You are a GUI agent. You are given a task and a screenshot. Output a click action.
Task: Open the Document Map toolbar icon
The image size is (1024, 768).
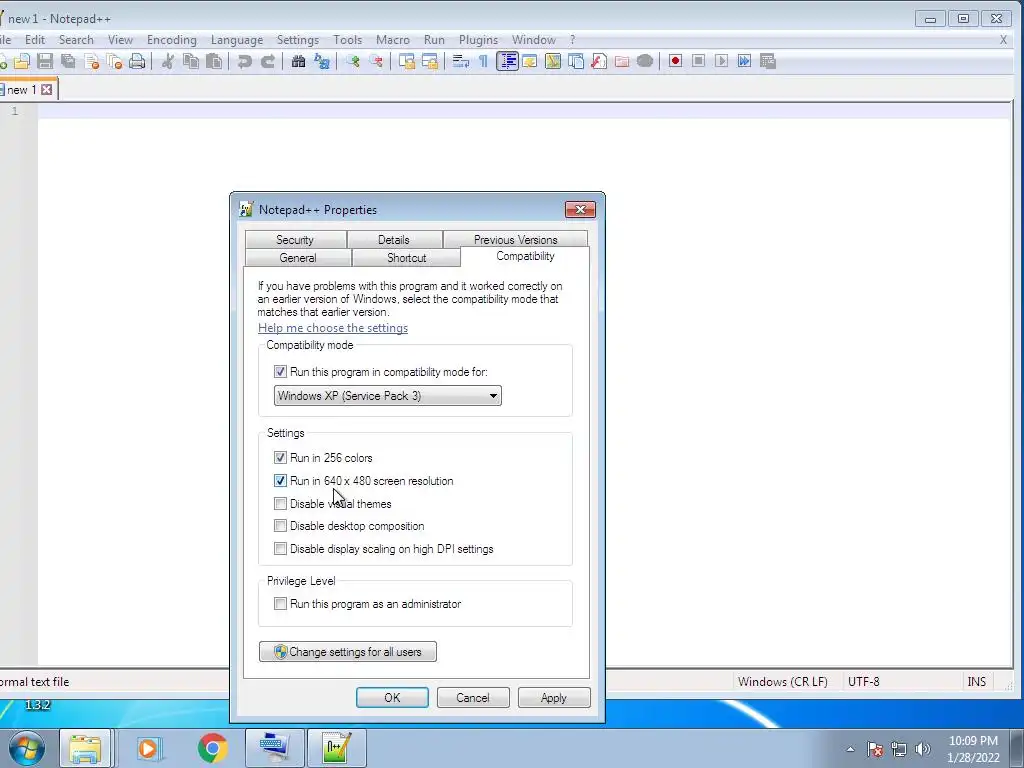552,61
